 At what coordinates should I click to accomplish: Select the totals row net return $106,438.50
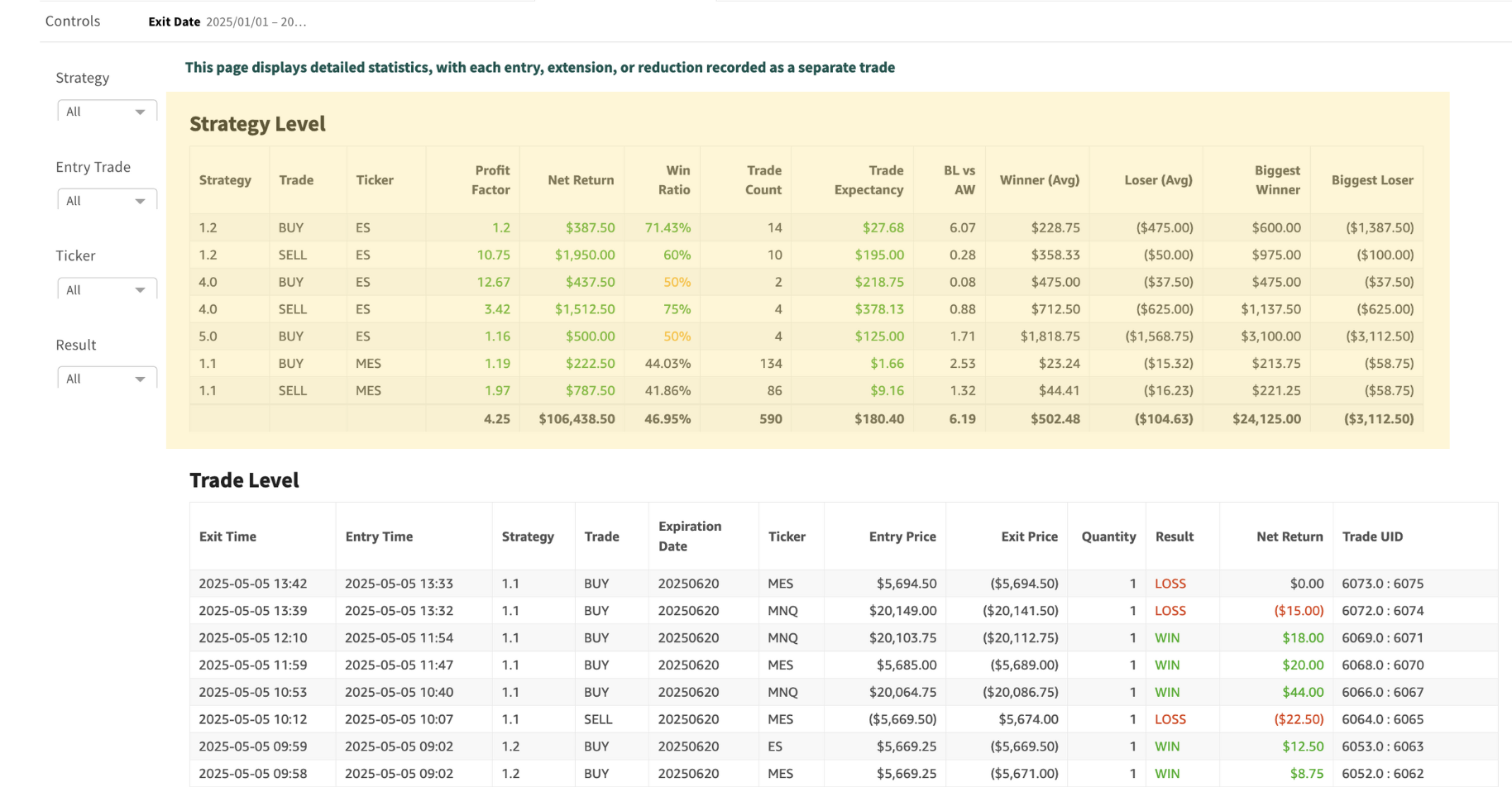click(x=577, y=419)
